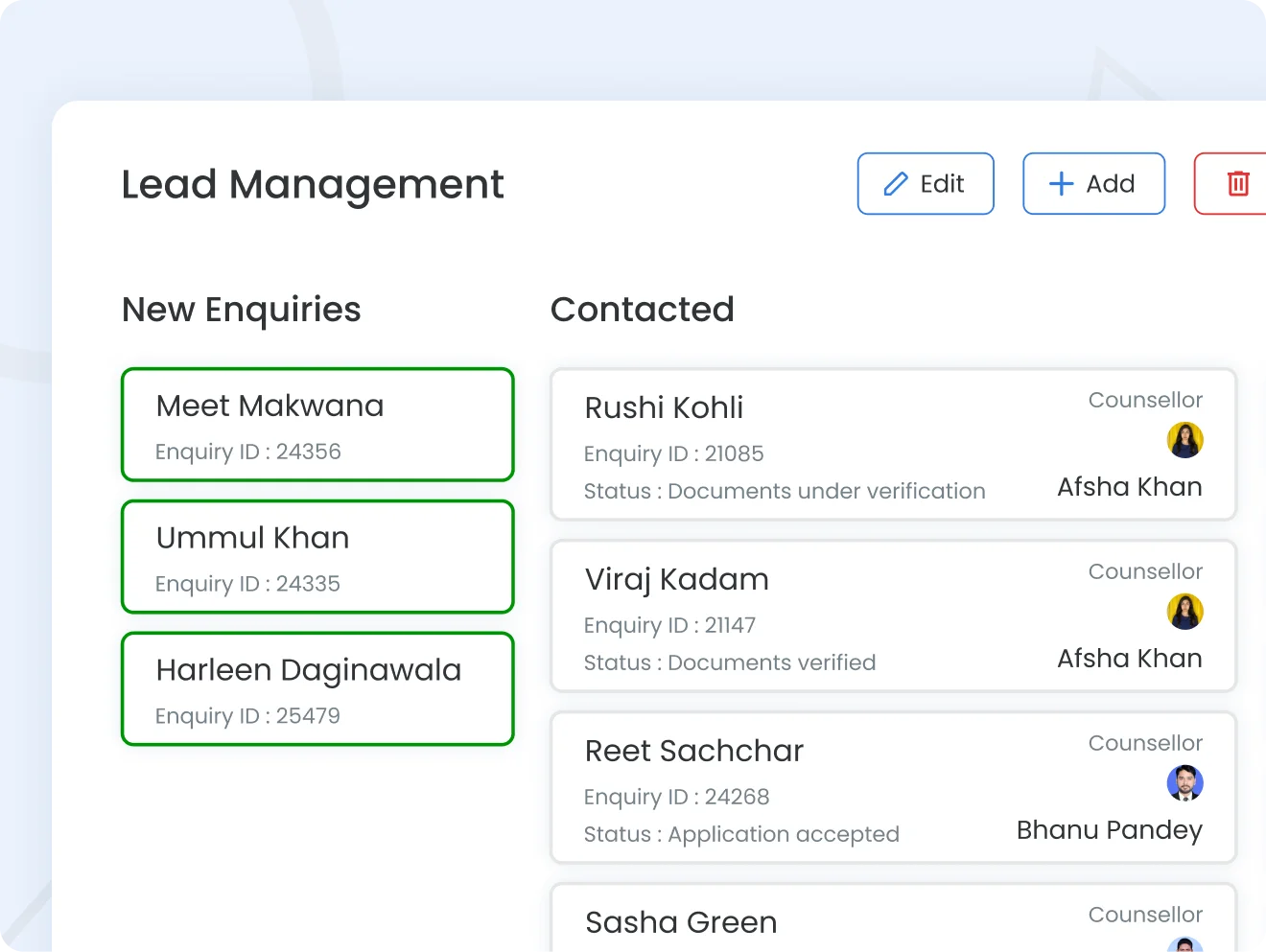Click the plus icon in Add button
This screenshot has height=952, width=1266.
click(1061, 184)
